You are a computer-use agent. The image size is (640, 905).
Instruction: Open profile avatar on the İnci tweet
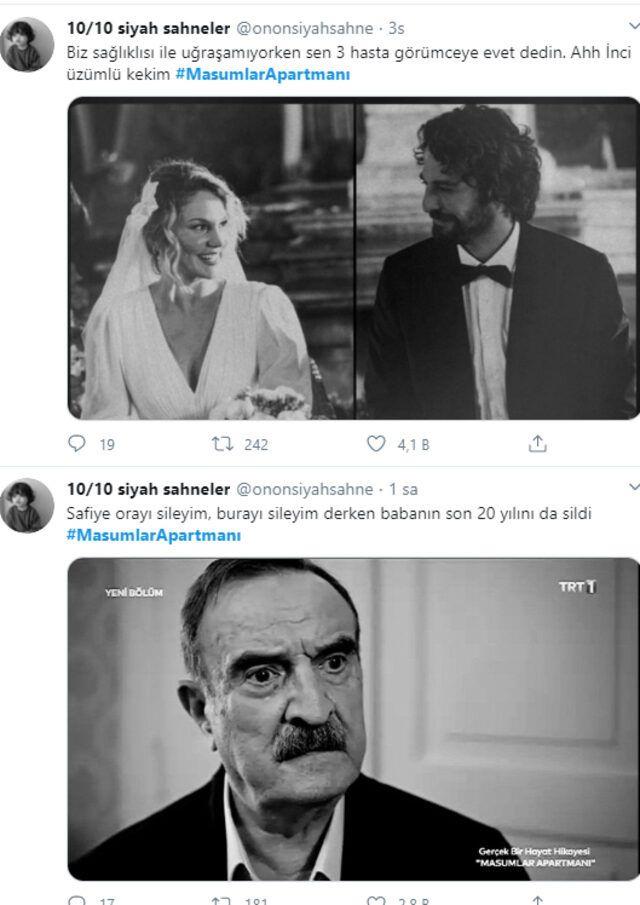tap(27, 45)
